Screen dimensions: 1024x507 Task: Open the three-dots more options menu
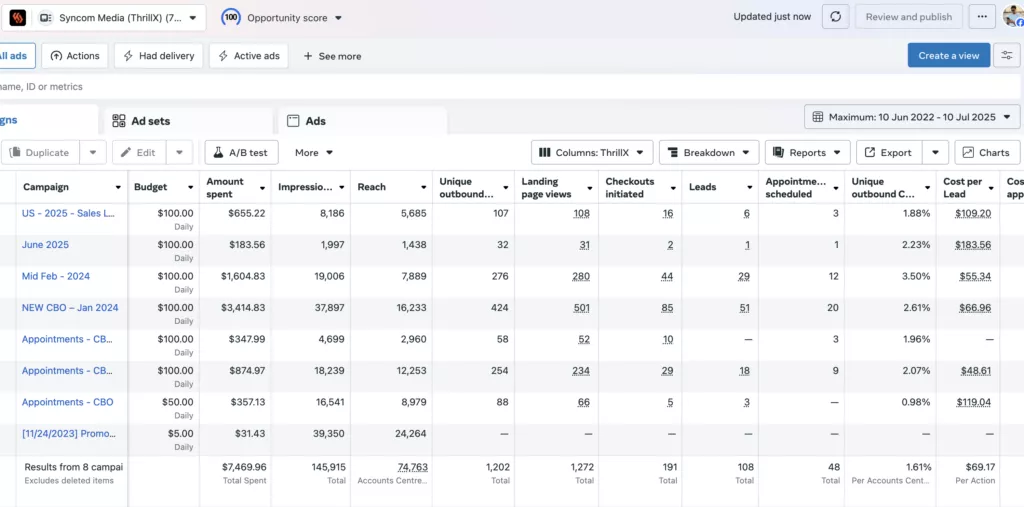[983, 17]
